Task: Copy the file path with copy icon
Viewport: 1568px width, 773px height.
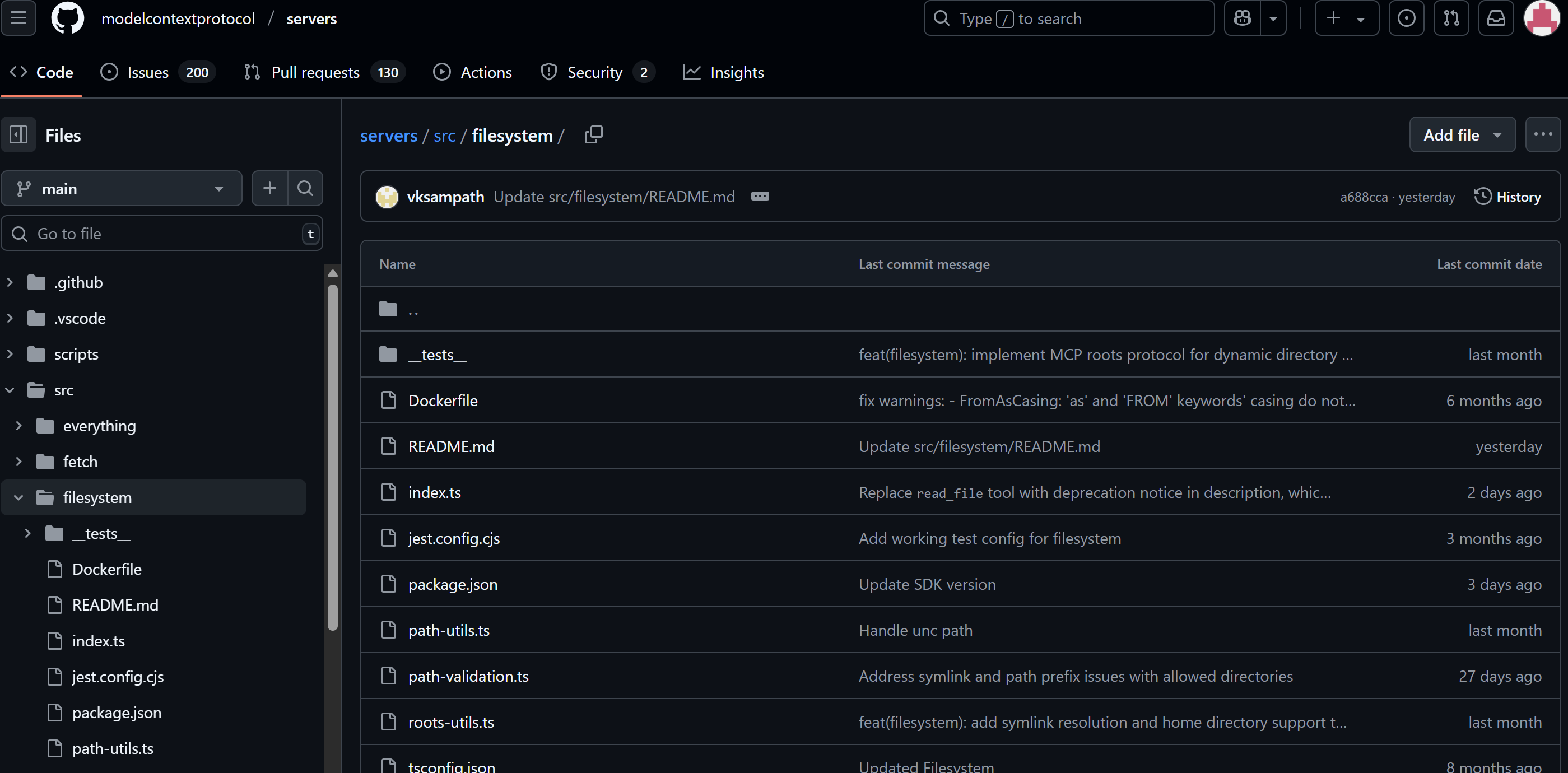Action: (x=593, y=134)
